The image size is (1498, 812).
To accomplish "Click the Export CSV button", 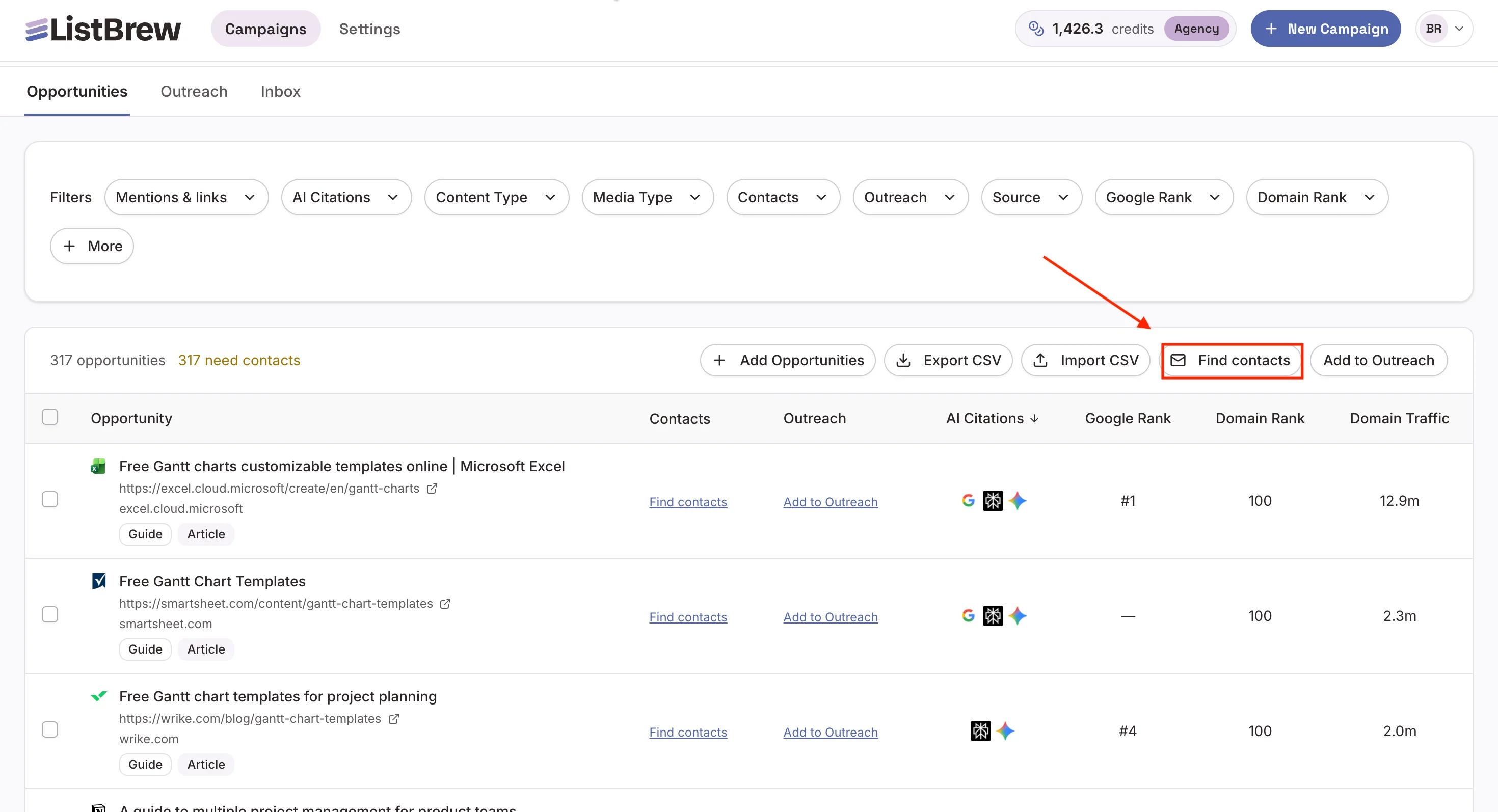I will pyautogui.click(x=948, y=360).
